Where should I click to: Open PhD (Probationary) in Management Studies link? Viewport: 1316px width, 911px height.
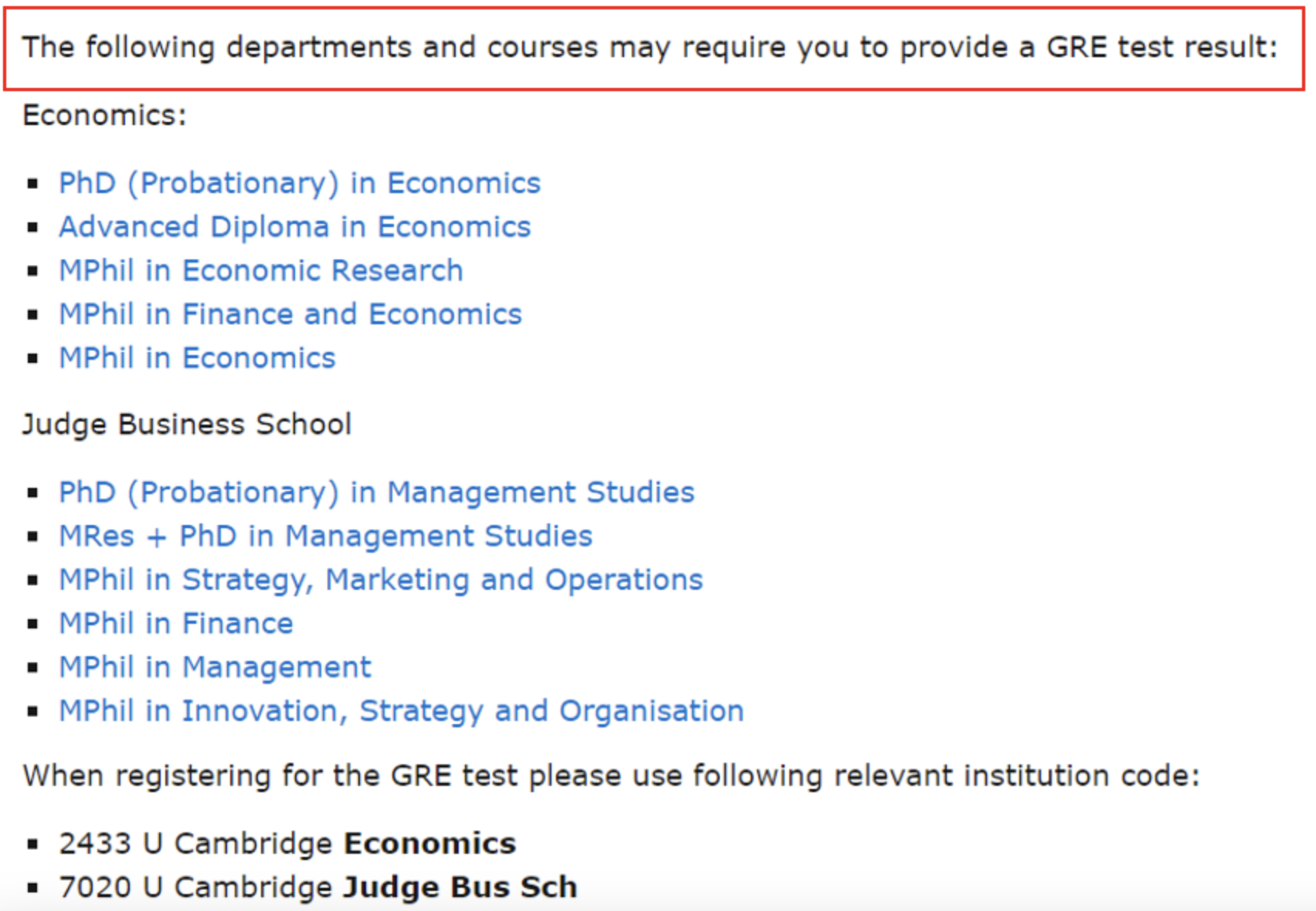377,493
